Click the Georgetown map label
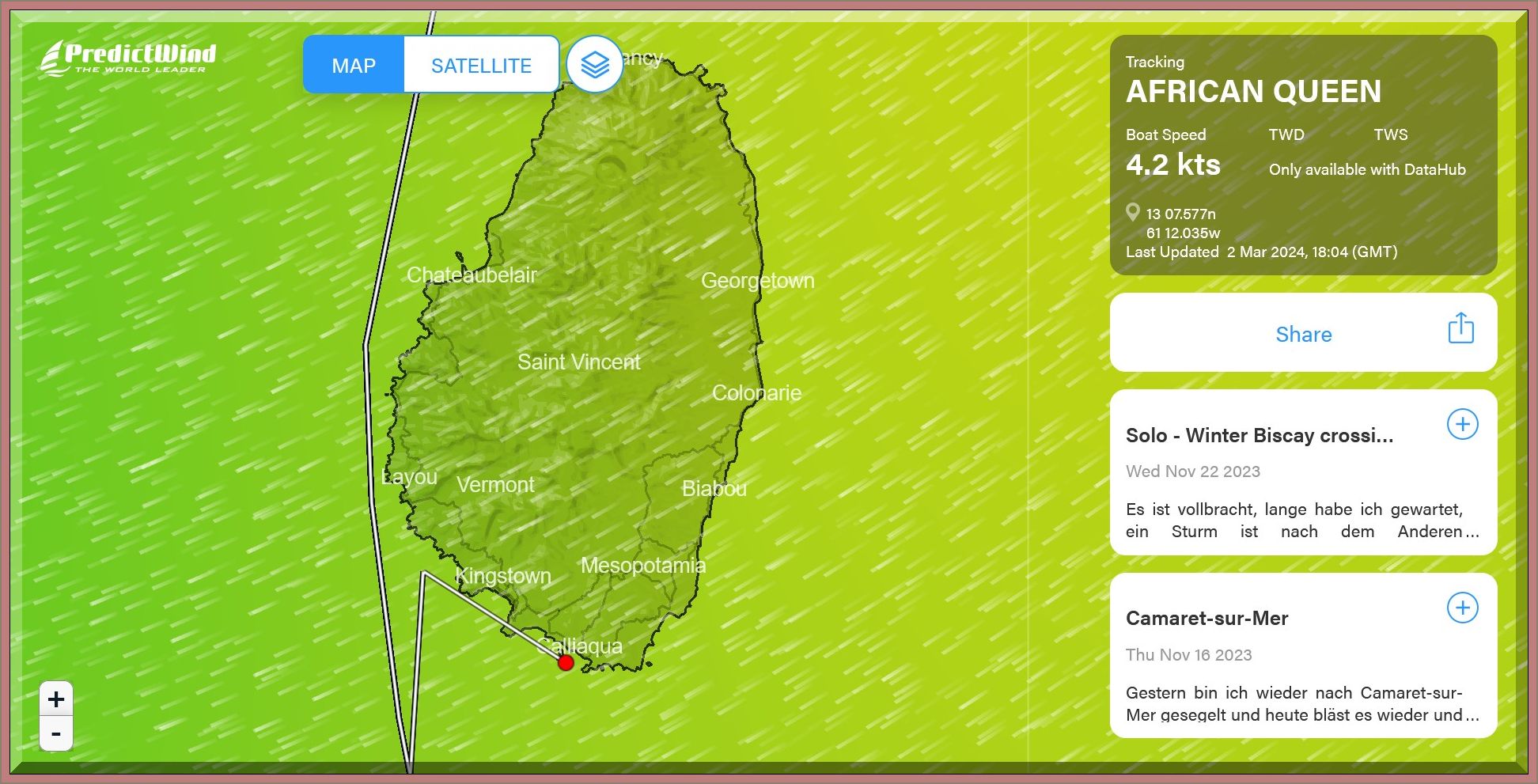Viewport: 1538px width, 784px height. [757, 281]
